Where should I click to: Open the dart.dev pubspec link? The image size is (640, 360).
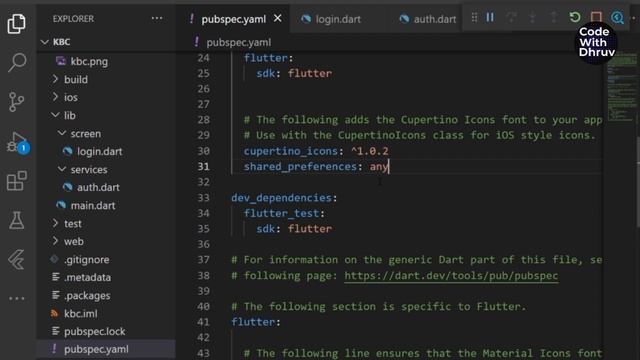pyautogui.click(x=451, y=276)
